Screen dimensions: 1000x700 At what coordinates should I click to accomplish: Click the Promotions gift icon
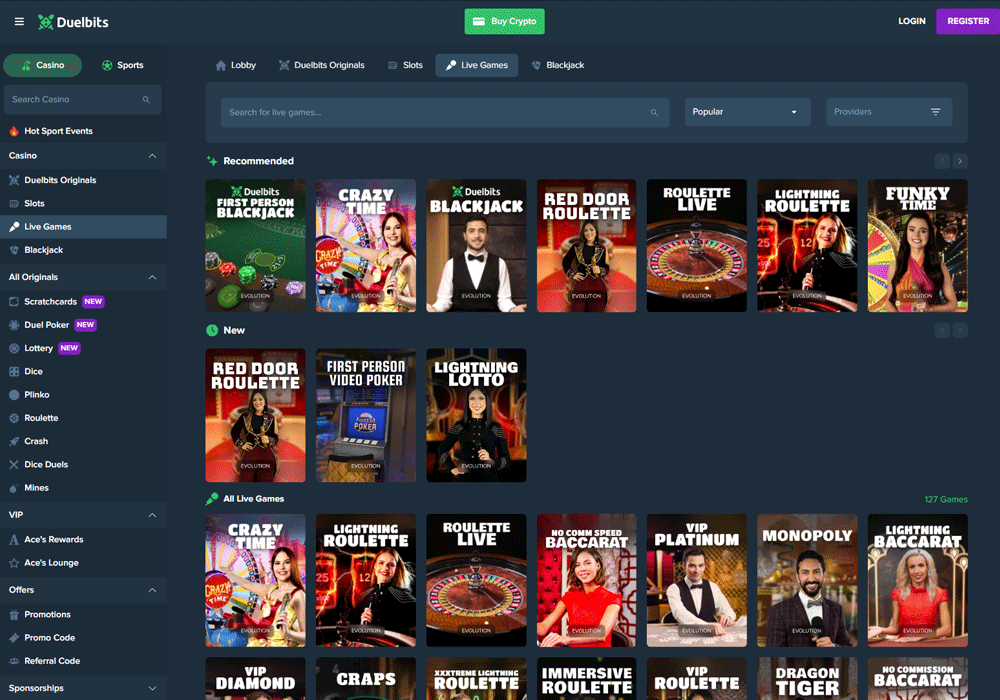(14, 615)
